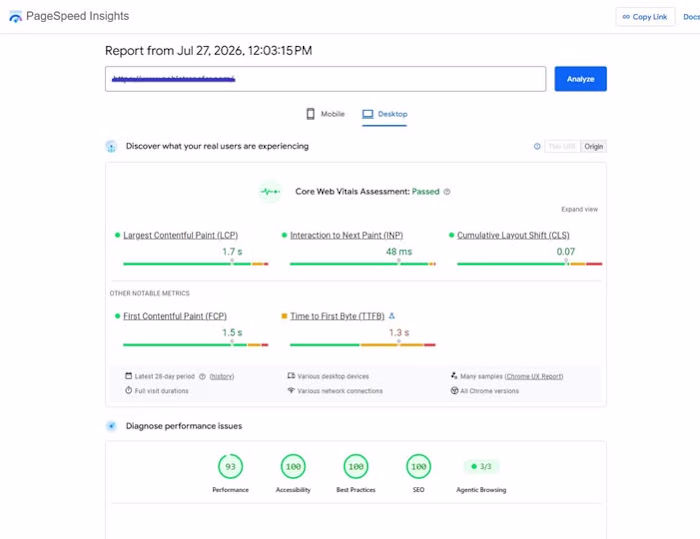Switch to the Desktop tab

[x=384, y=114]
